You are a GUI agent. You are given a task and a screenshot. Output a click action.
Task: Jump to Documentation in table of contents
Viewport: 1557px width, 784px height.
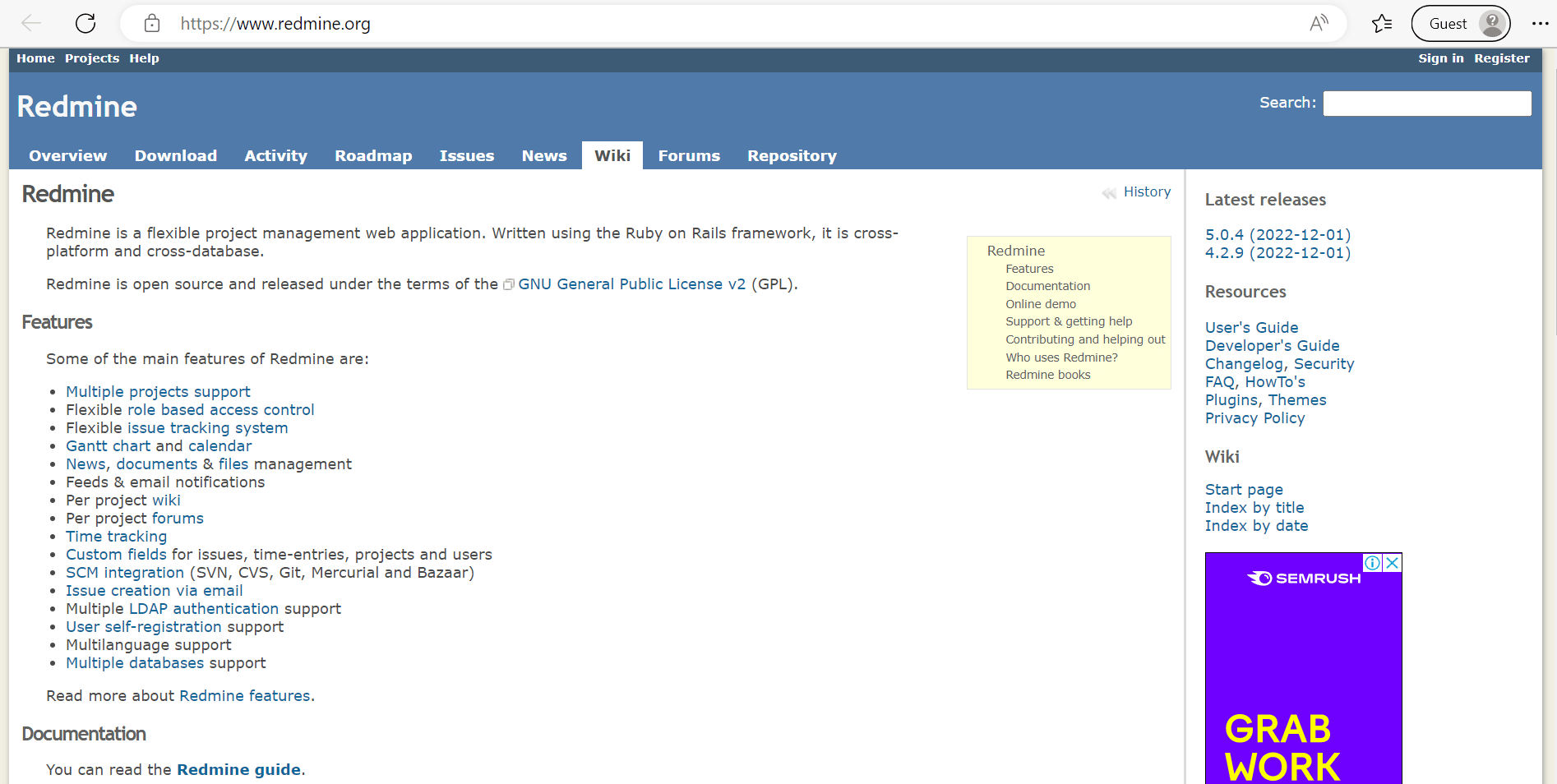coord(1048,286)
